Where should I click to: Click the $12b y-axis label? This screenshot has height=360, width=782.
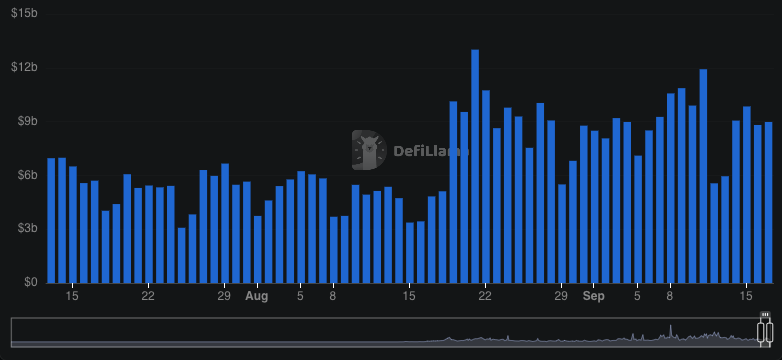click(x=24, y=67)
